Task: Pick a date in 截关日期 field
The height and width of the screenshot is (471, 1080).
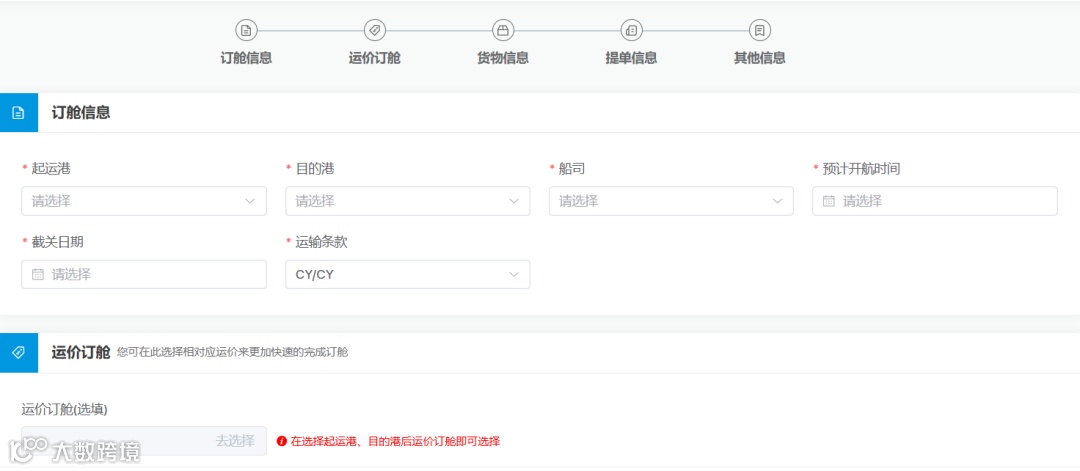Action: [x=144, y=274]
